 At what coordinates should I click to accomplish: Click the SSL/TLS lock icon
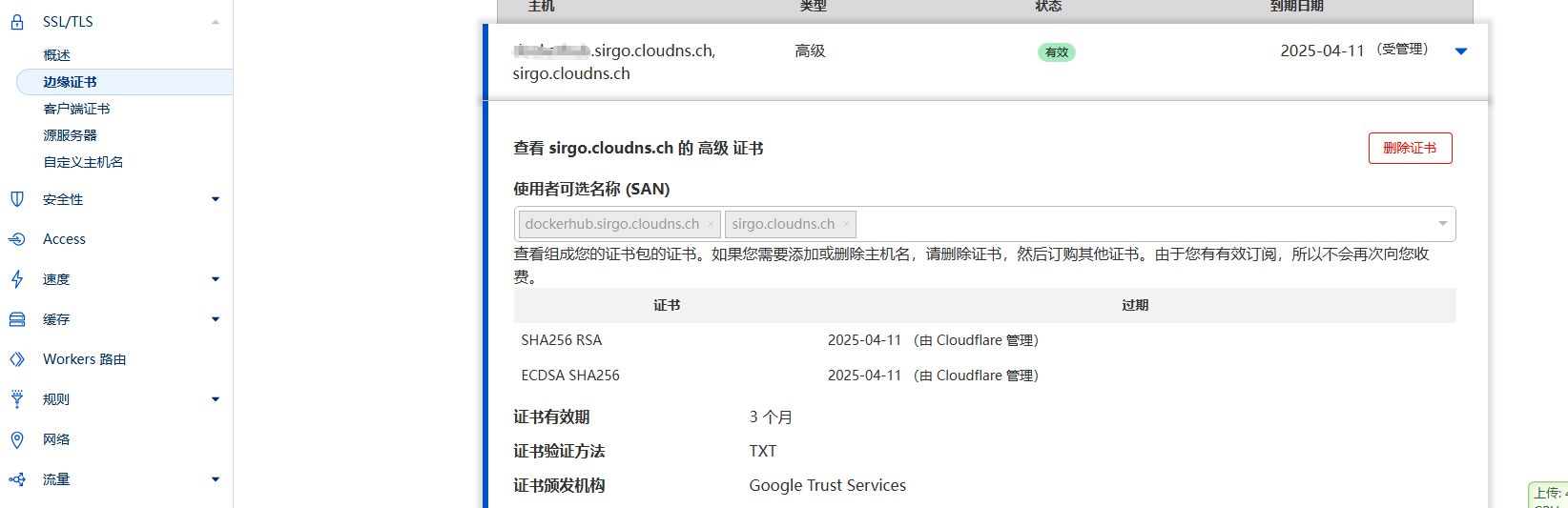pos(17,22)
